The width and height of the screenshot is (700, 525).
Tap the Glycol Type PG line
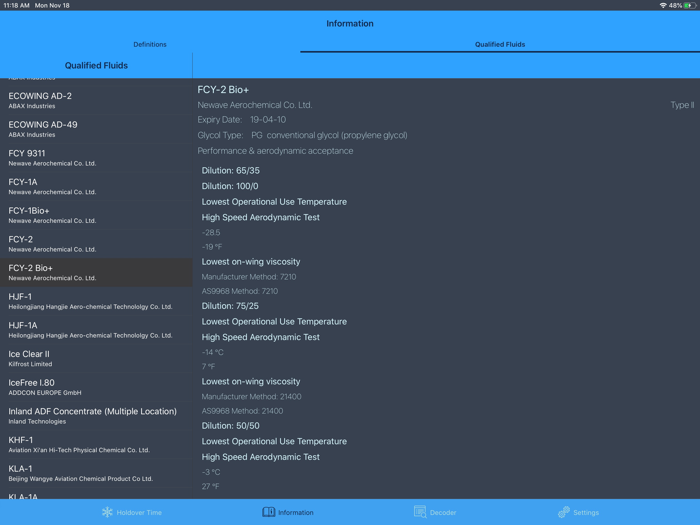click(x=302, y=135)
